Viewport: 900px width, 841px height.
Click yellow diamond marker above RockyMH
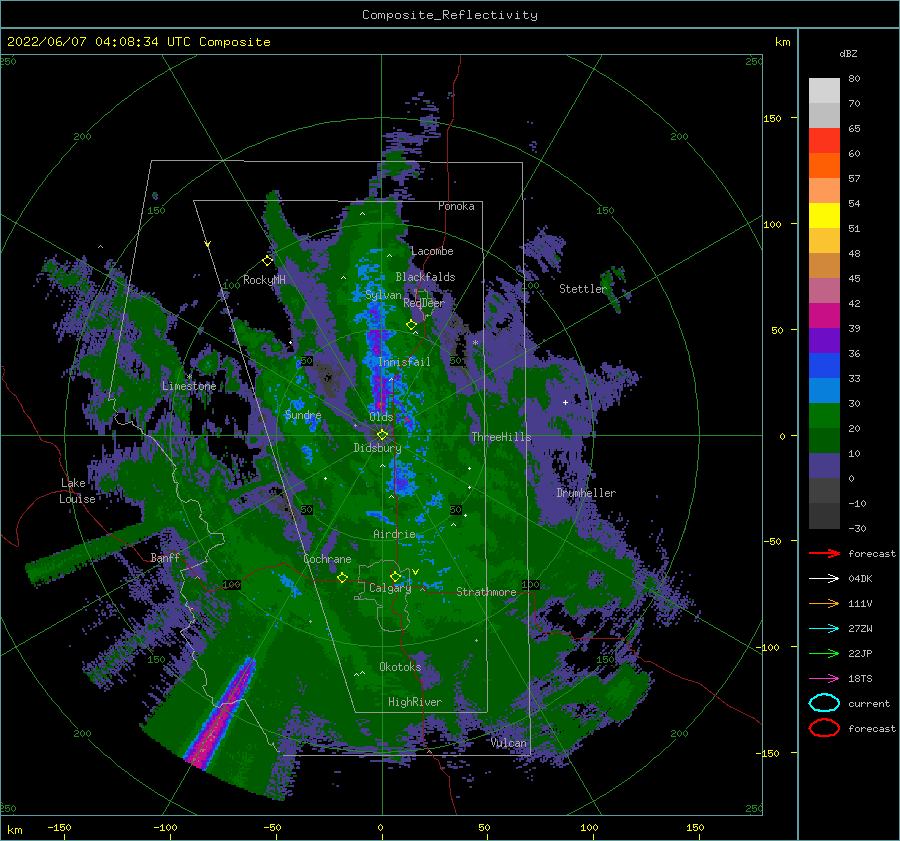pos(267,261)
